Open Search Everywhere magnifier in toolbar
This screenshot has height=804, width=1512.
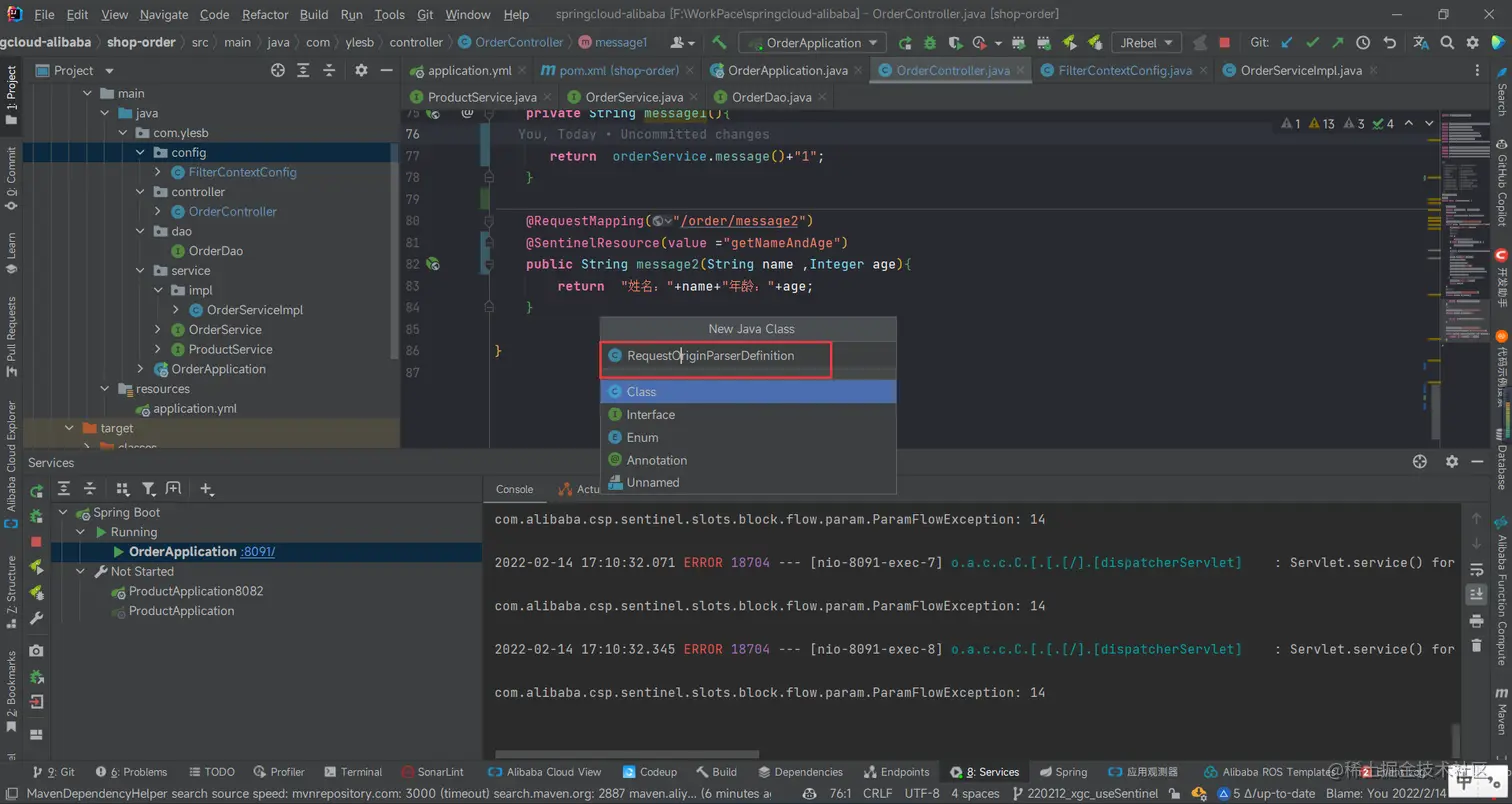[1447, 43]
